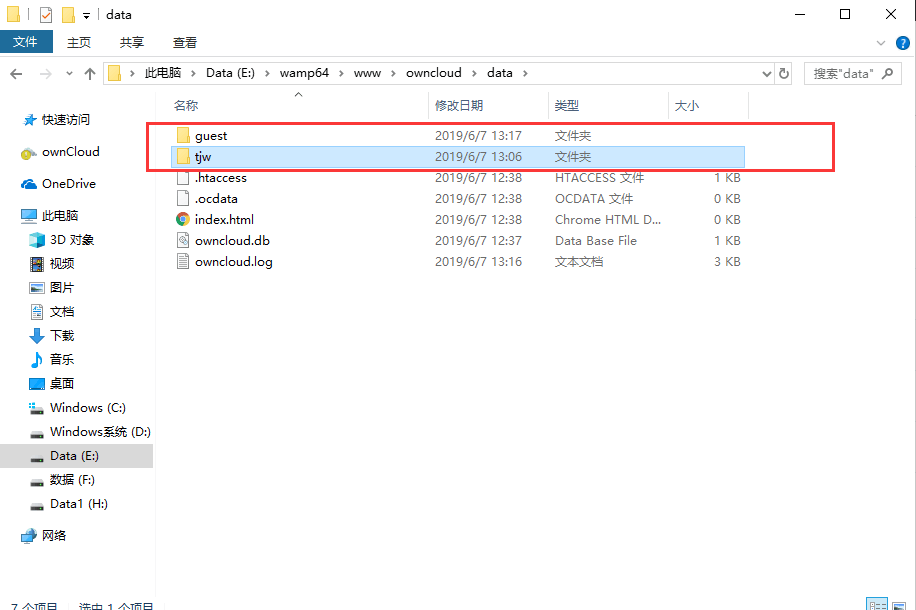This screenshot has width=916, height=610.
Task: Expand chevron after owncloud in breadcrumb
Action: tap(474, 74)
